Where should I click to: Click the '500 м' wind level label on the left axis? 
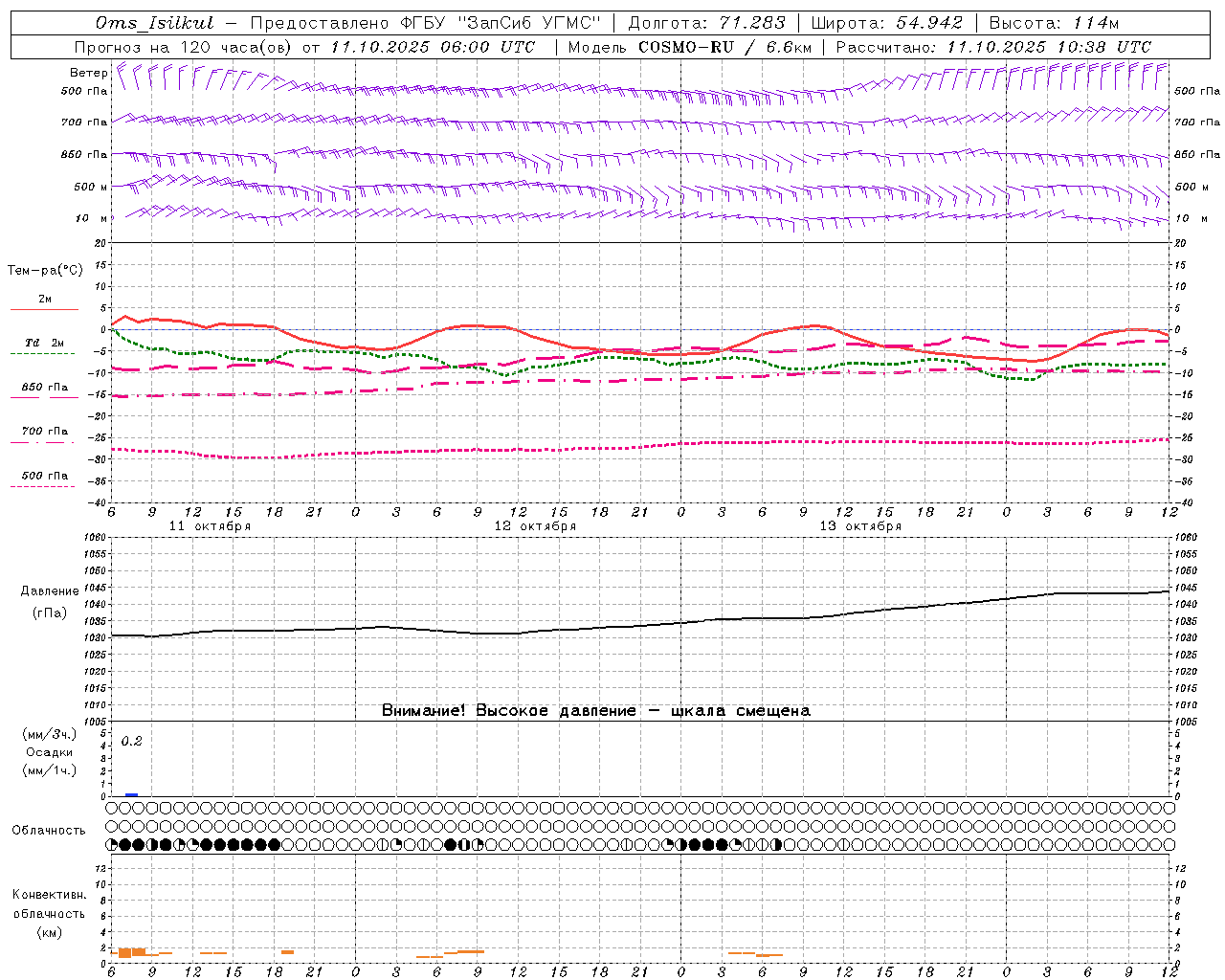[x=91, y=188]
